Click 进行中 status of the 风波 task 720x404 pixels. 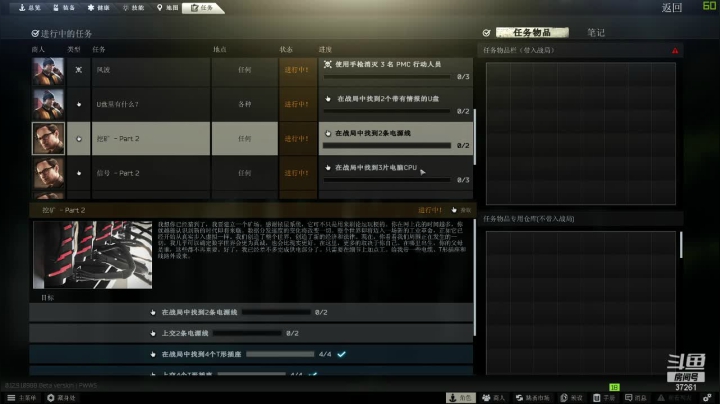(x=297, y=70)
